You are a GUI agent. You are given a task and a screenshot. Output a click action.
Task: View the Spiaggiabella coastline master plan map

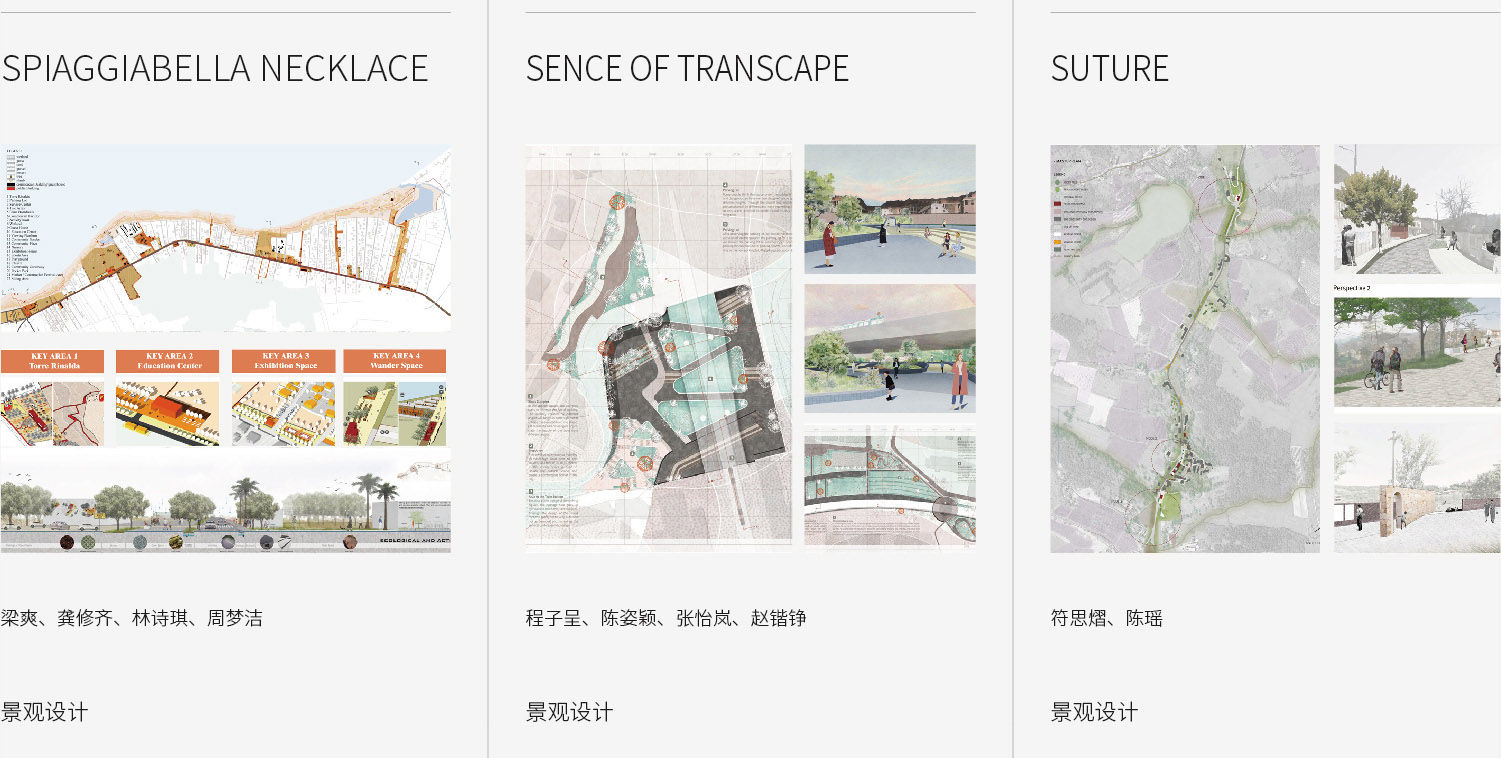[225, 238]
